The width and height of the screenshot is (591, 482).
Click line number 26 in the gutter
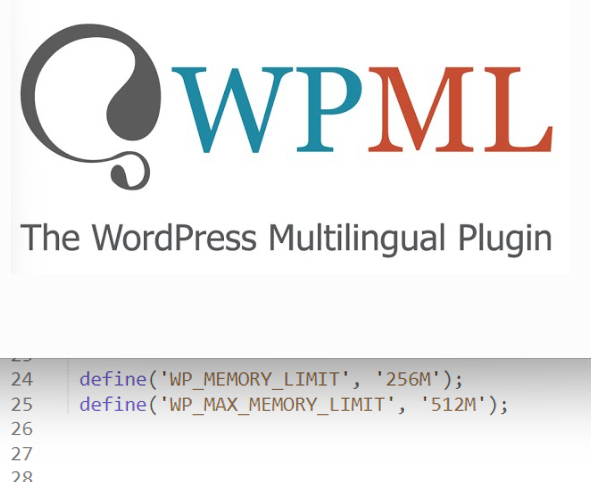point(22,429)
